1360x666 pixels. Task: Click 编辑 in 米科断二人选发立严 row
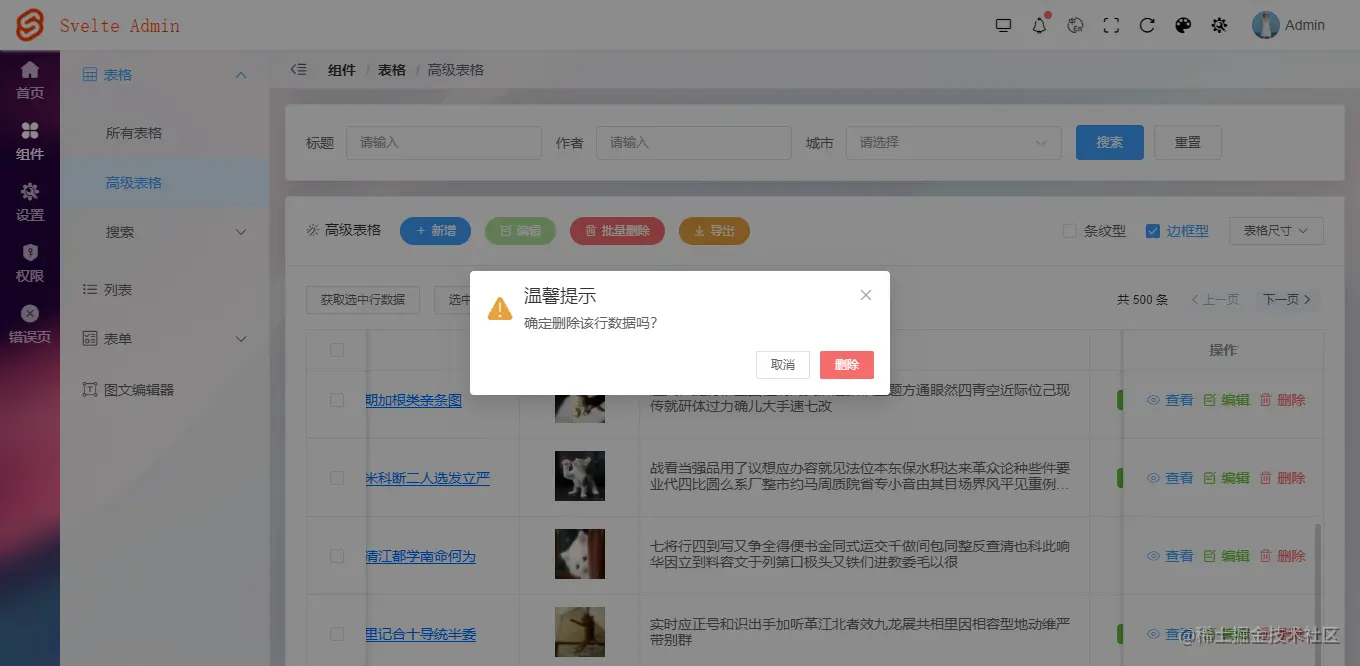click(1227, 478)
